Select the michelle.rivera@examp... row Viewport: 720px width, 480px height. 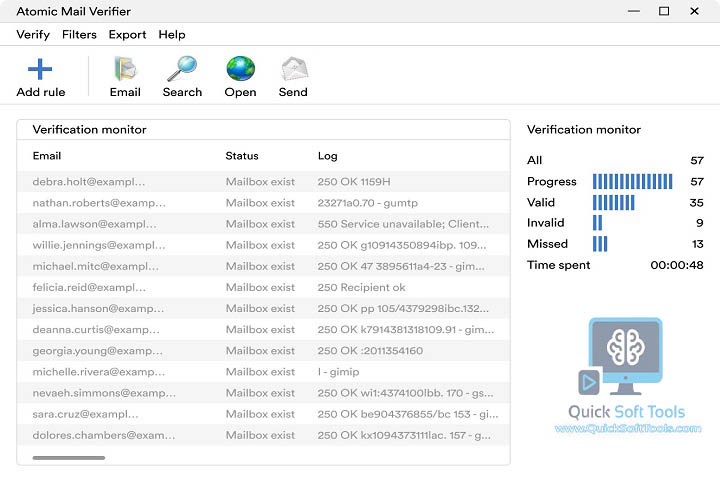tap(264, 372)
